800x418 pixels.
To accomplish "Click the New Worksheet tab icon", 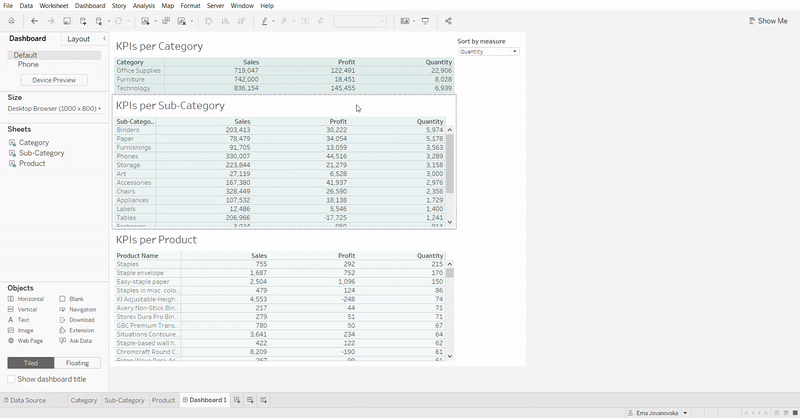I will point(238,400).
